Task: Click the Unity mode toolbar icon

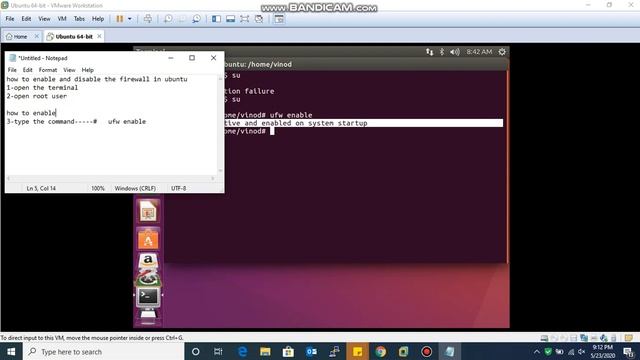Action: tap(259, 19)
